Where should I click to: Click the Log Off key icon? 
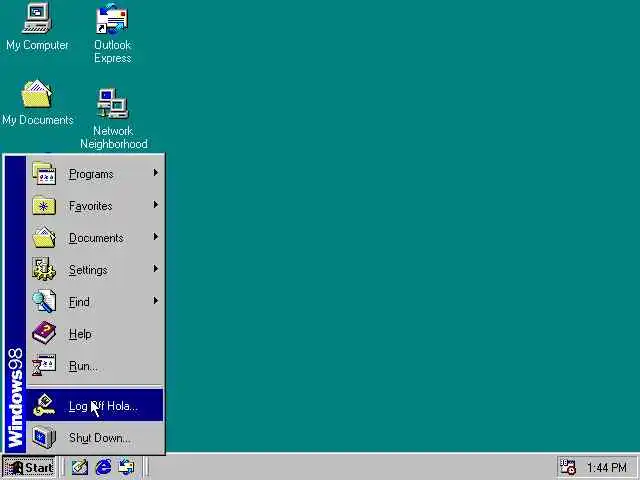point(44,405)
